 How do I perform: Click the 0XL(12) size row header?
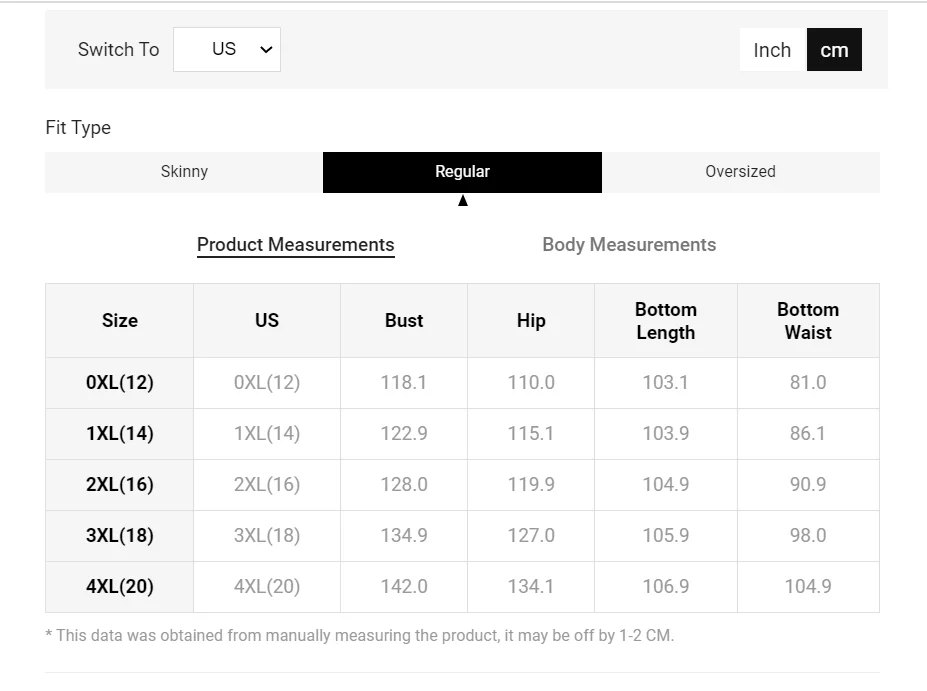point(120,383)
